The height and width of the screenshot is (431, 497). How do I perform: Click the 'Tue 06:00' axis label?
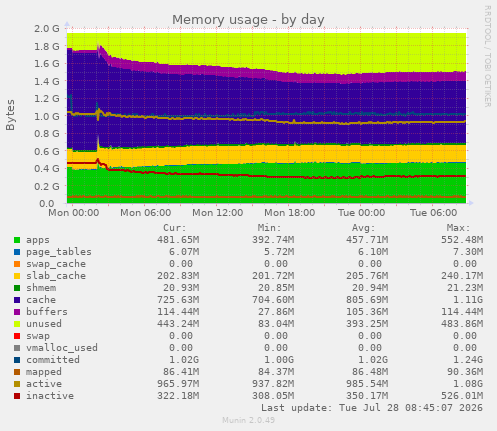click(434, 213)
